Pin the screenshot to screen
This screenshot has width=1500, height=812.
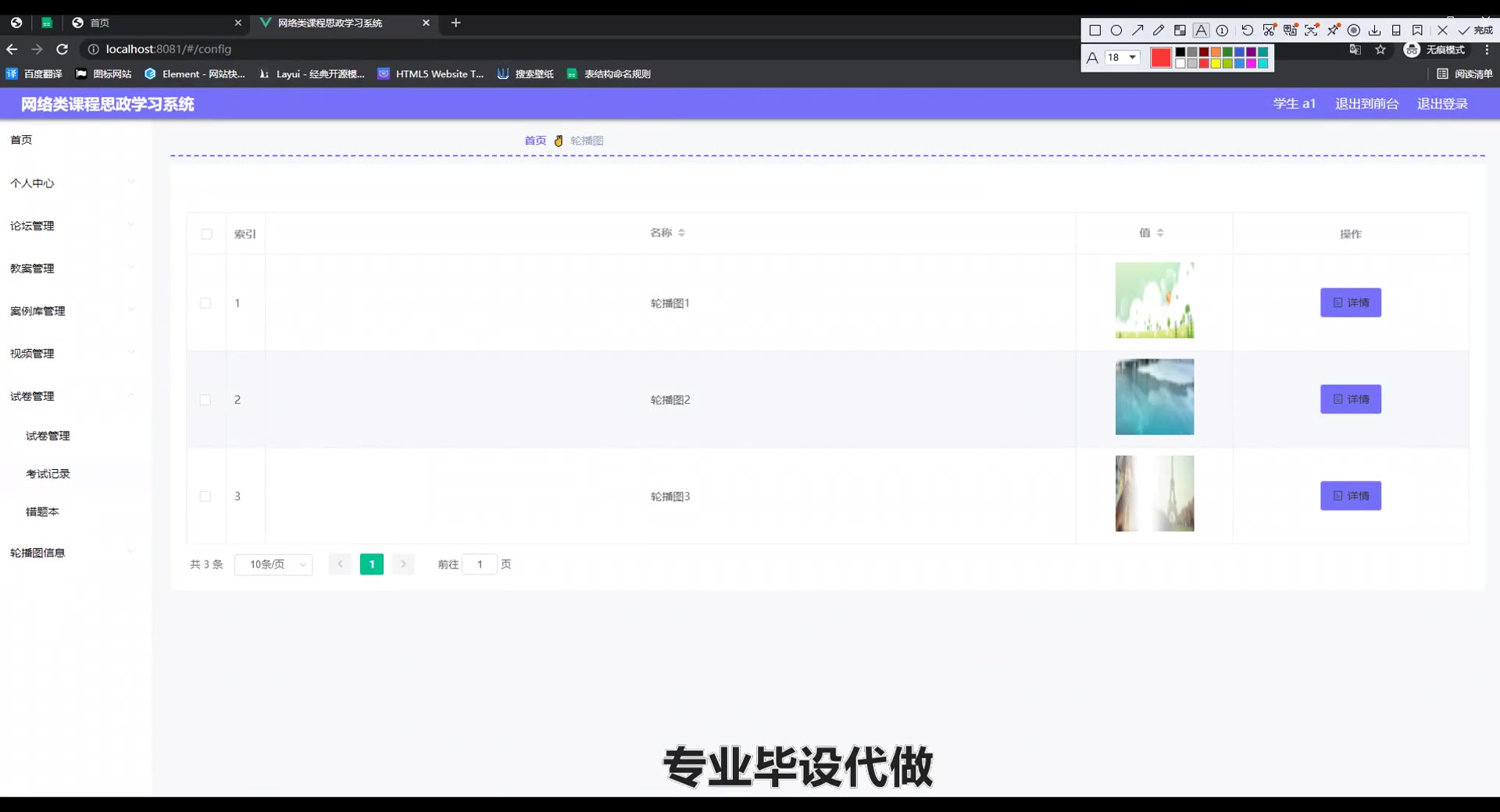point(1334,30)
